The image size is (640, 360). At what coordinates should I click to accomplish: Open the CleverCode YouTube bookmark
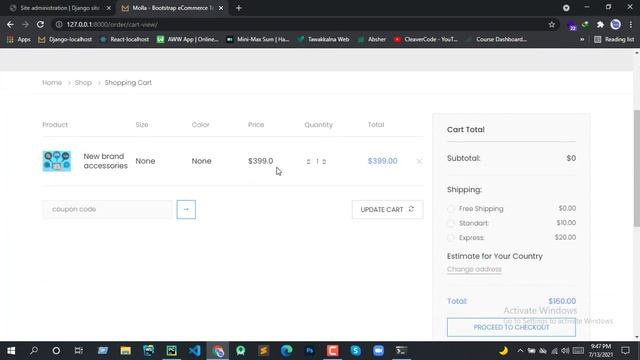[x=426, y=40]
